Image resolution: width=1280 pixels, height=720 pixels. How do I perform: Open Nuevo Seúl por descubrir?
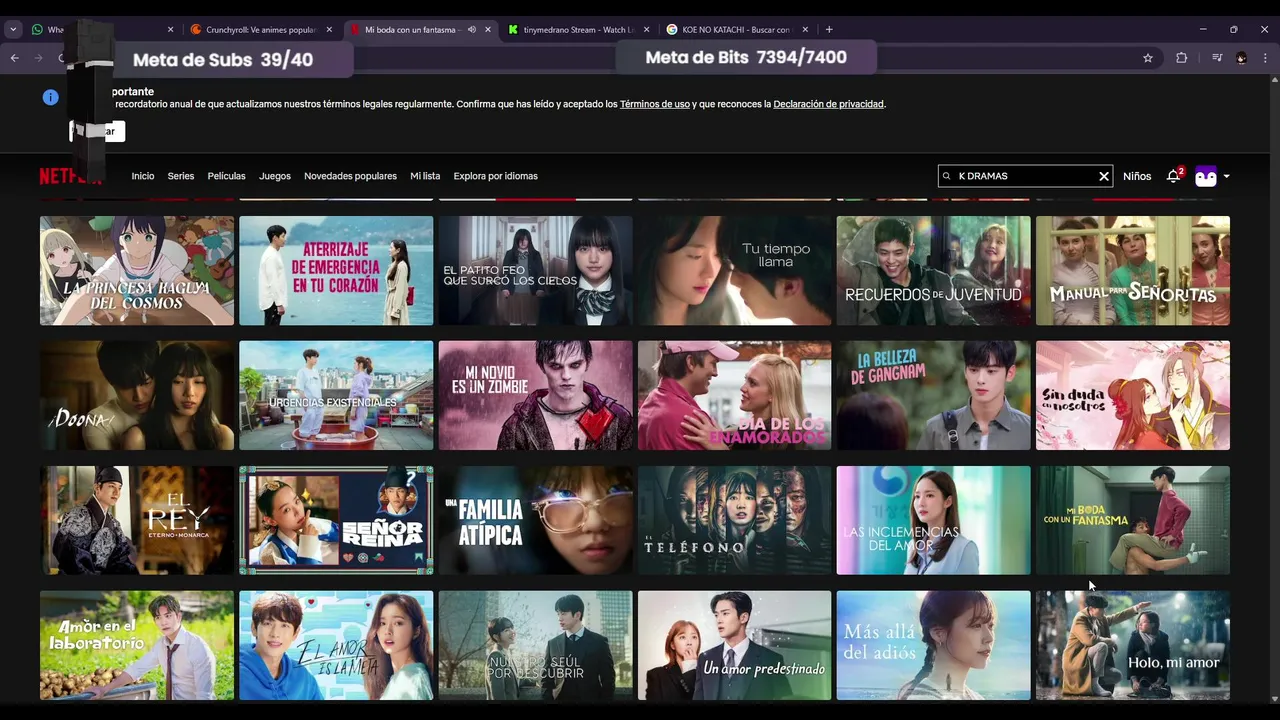tap(535, 646)
